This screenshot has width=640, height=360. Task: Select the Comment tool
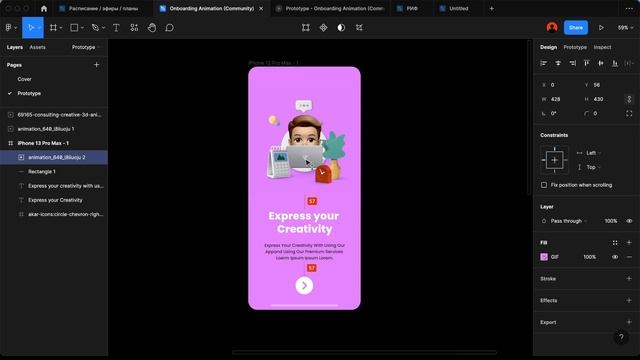(x=169, y=28)
